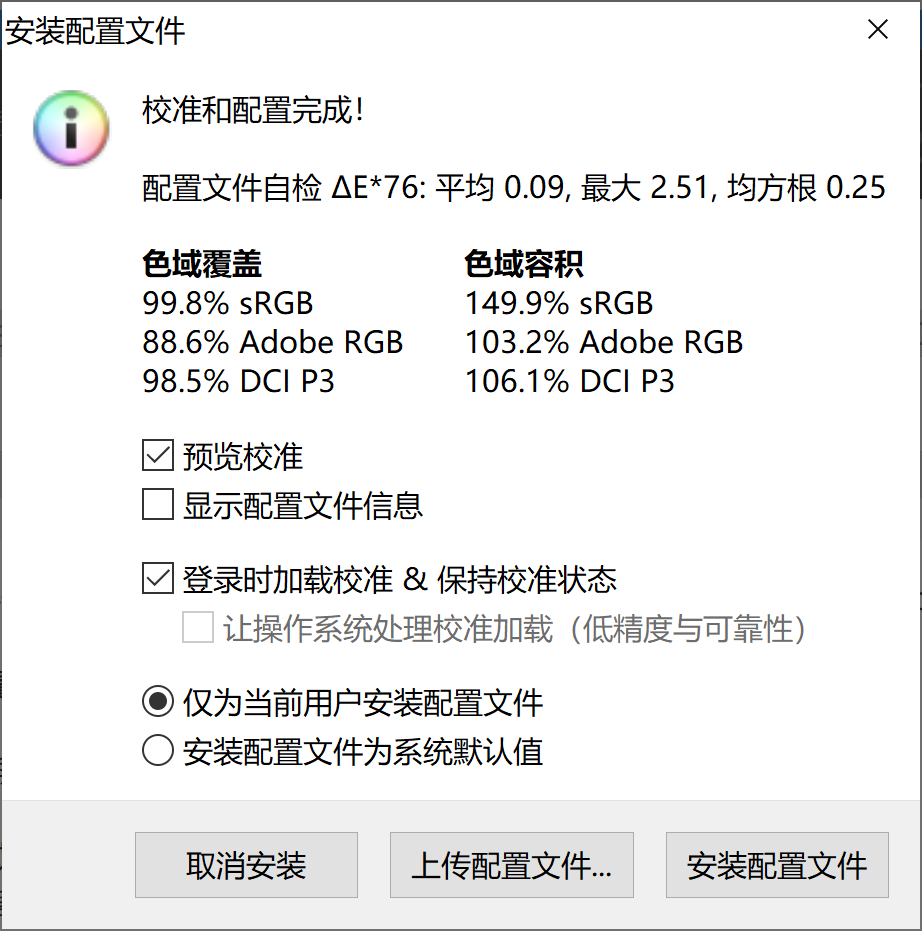Click the 安装配置文件 button at bottom right
922x931 pixels.
coord(777,865)
